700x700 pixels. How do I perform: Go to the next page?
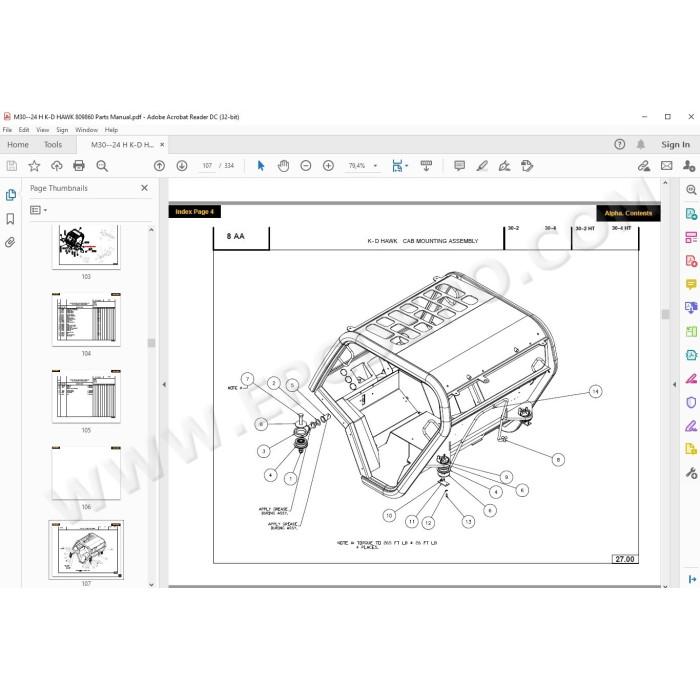click(x=182, y=166)
